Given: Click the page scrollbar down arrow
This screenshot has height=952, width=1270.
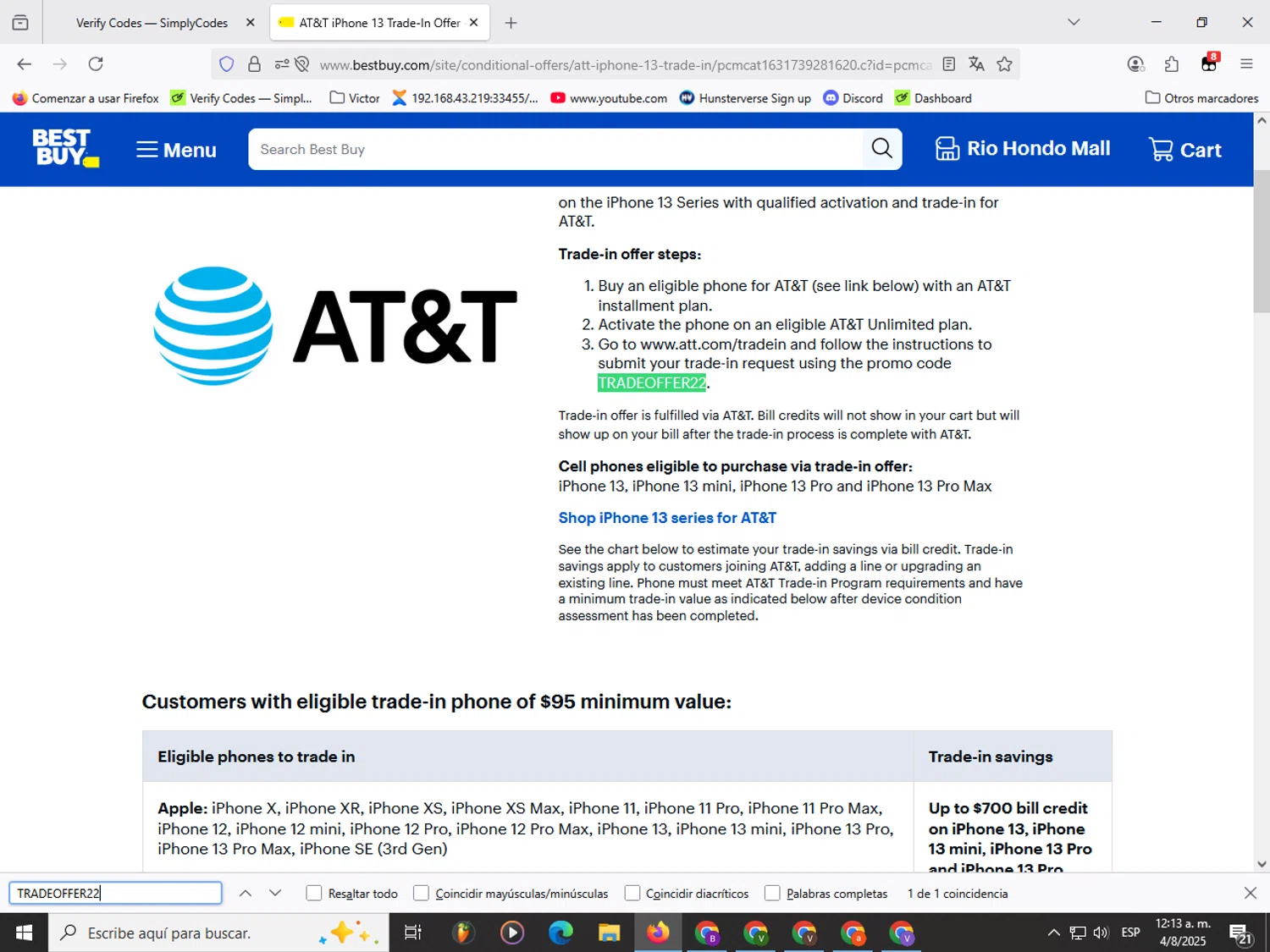Looking at the screenshot, I should pyautogui.click(x=1262, y=864).
